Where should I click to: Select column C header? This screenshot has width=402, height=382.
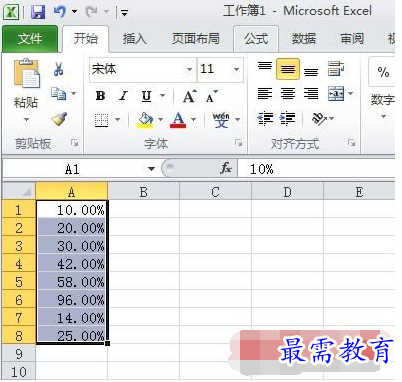click(215, 192)
